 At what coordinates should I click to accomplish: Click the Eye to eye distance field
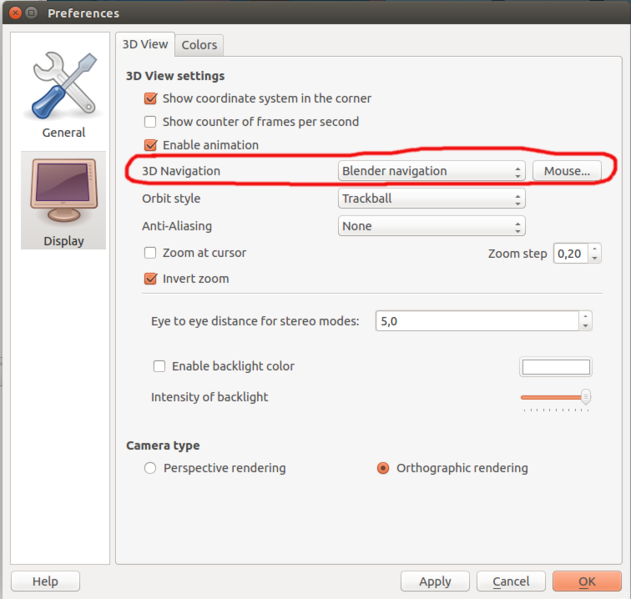pyautogui.click(x=476, y=321)
